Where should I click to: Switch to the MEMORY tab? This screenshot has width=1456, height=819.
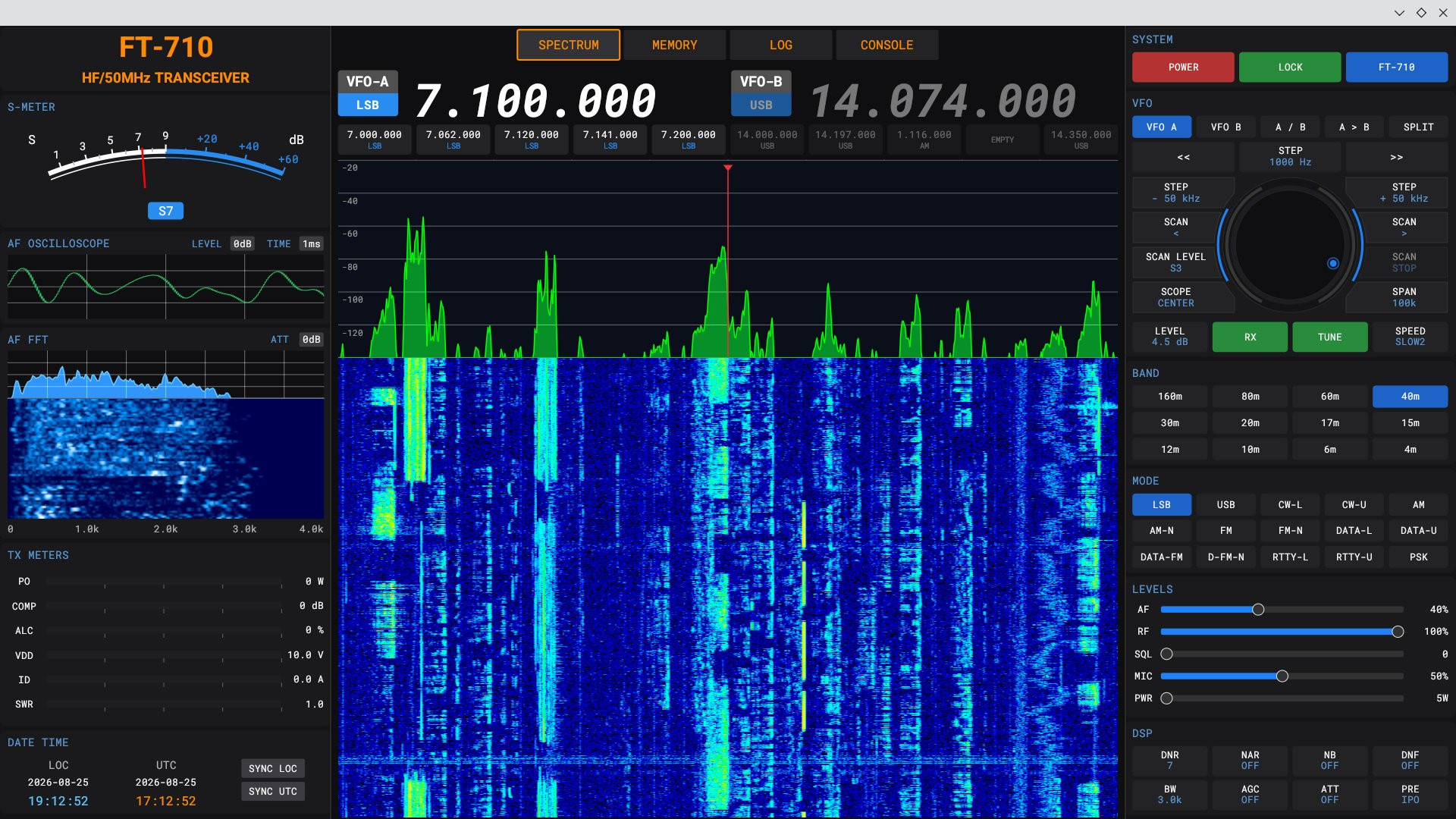click(674, 45)
